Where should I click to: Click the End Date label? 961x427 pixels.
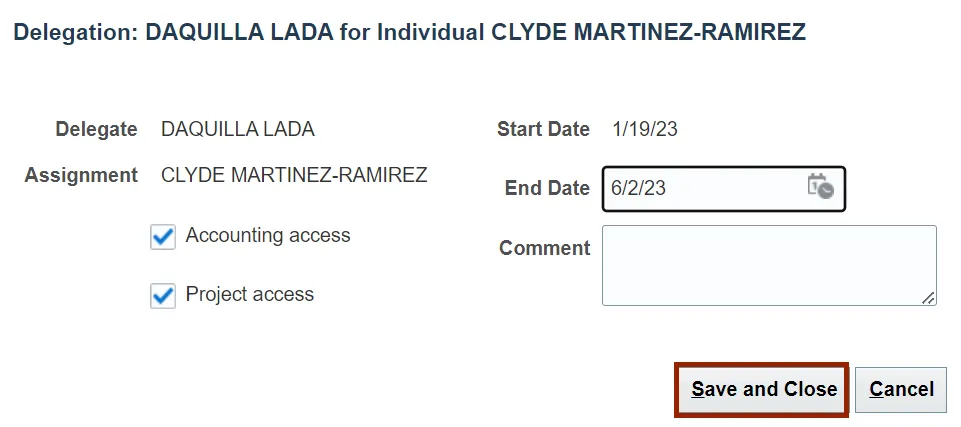pyautogui.click(x=547, y=188)
